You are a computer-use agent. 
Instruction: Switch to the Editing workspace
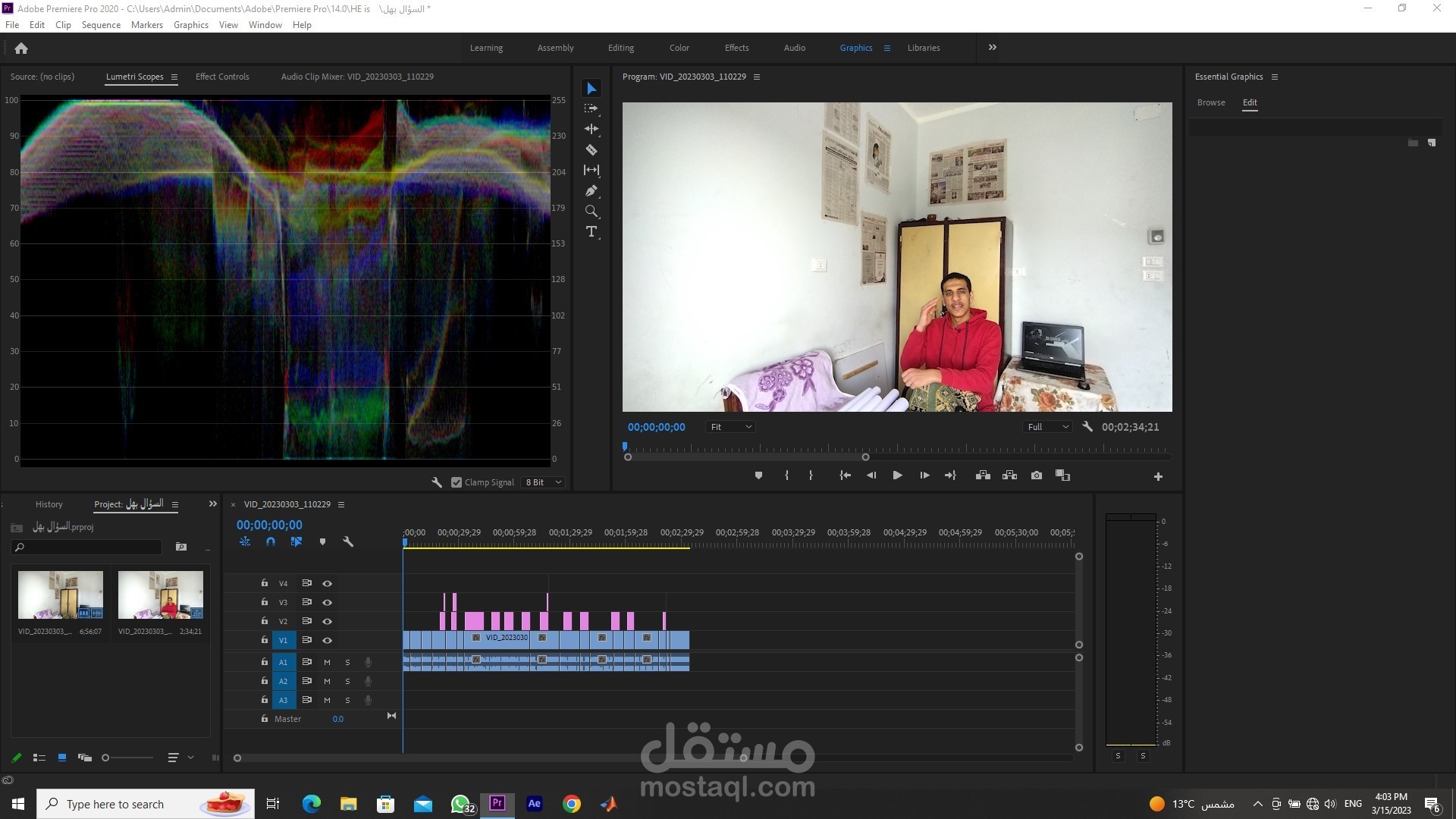pyautogui.click(x=621, y=48)
